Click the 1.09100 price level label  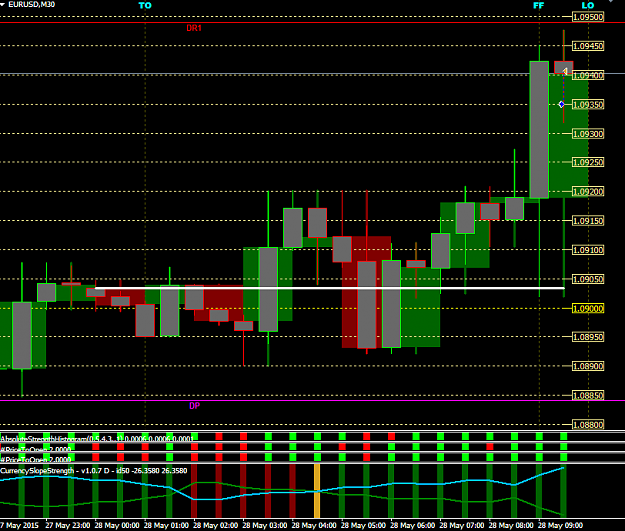click(588, 250)
